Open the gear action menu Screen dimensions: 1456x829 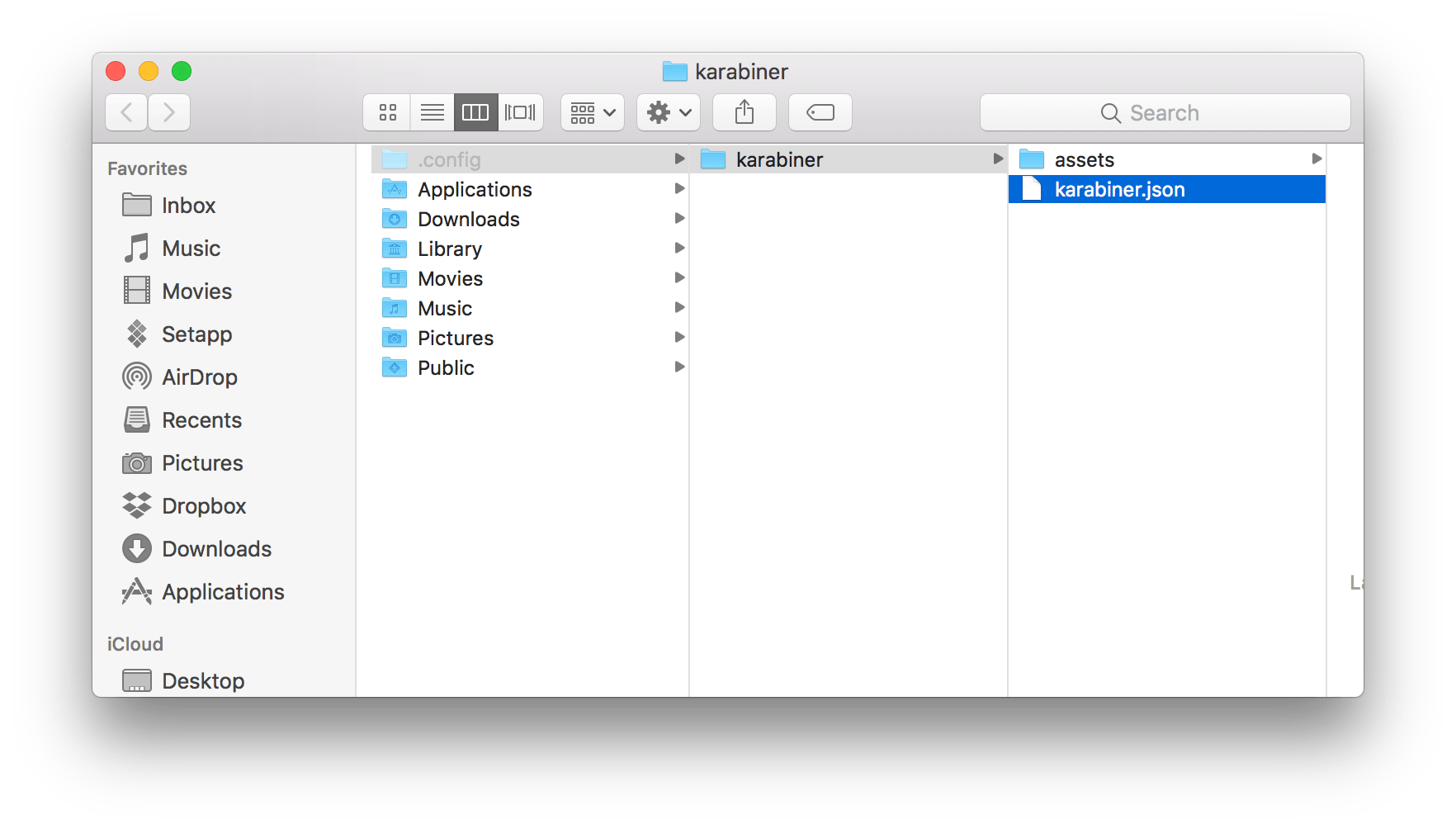(669, 112)
